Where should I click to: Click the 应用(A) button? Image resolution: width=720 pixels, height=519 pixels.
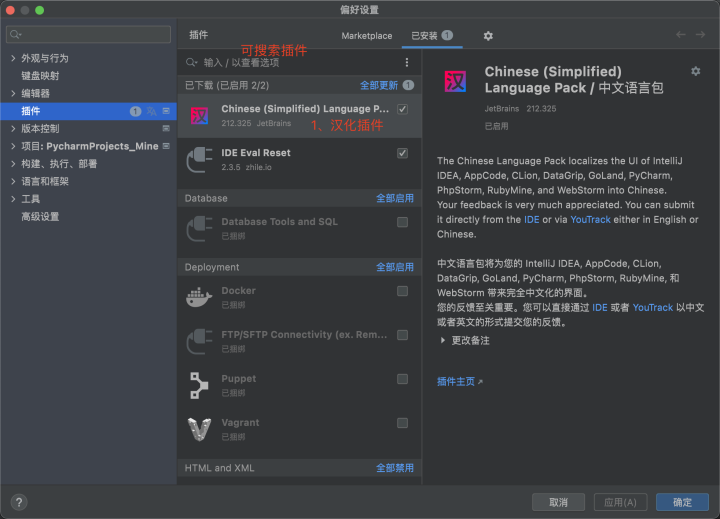620,502
